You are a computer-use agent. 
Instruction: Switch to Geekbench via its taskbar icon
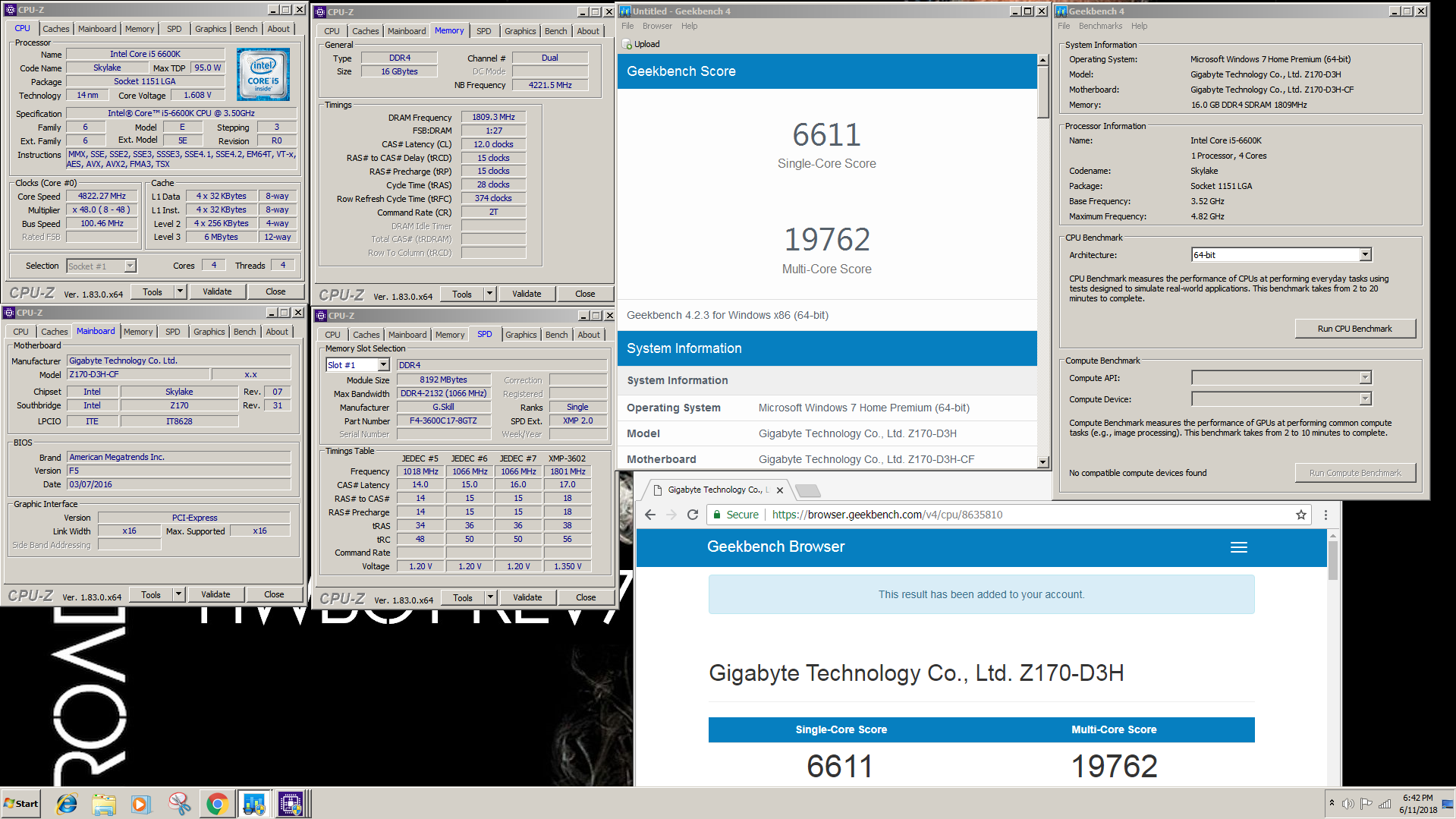[254, 804]
